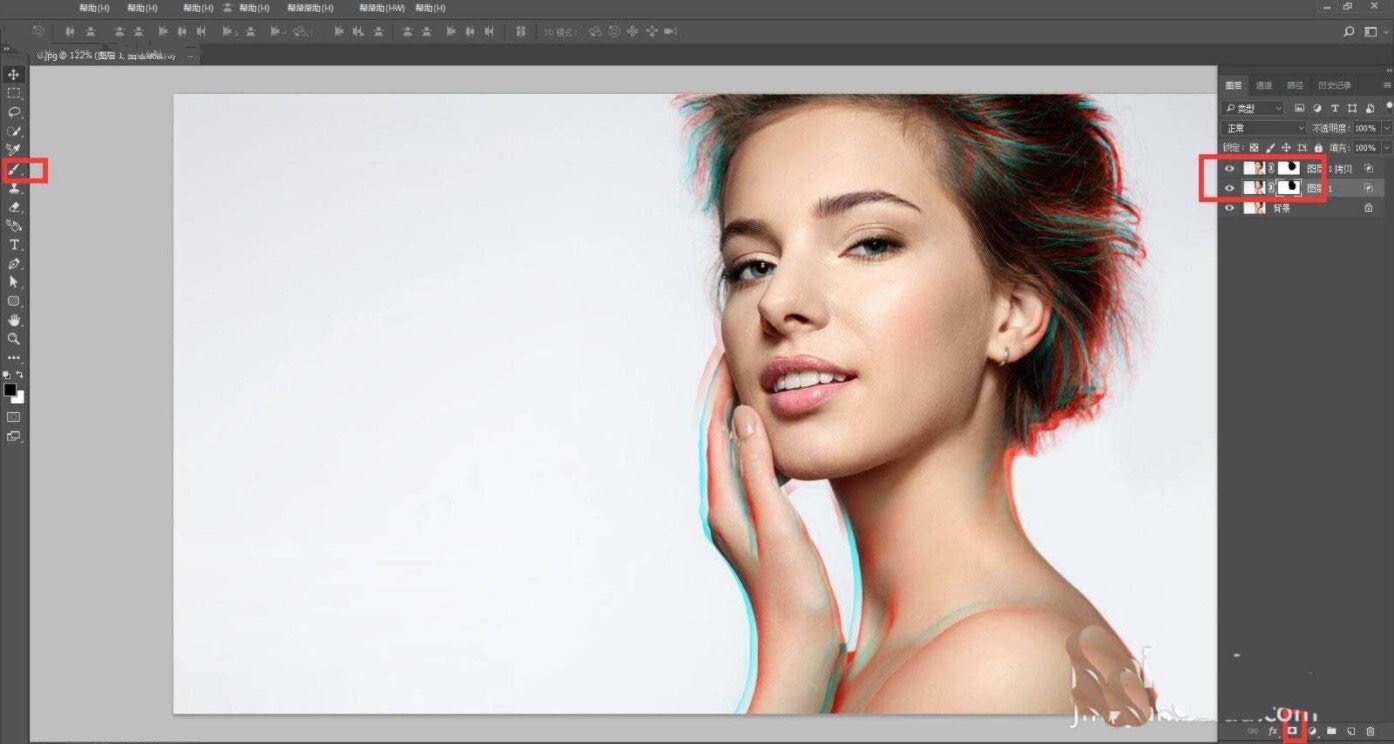Select the 背景 layer thumbnail

point(1254,208)
